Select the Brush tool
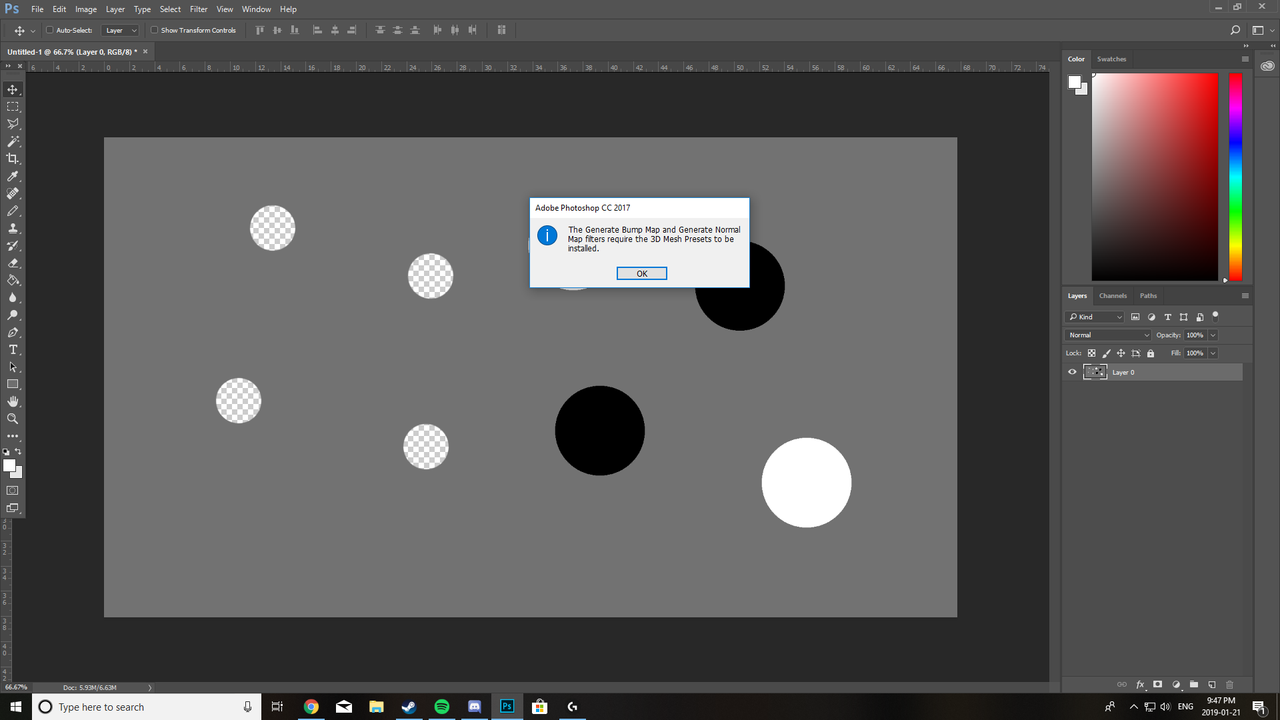Screen dimensions: 1280x720 coord(13,211)
